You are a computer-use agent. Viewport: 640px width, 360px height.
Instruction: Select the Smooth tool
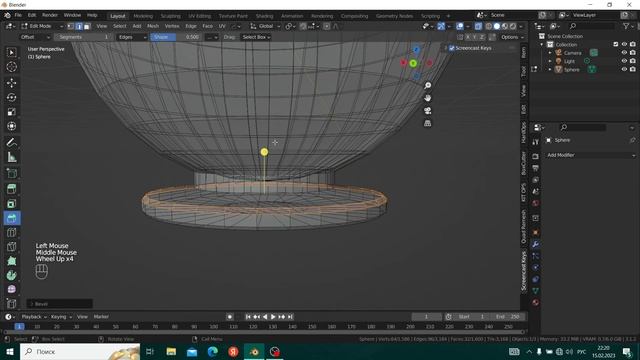(11, 289)
